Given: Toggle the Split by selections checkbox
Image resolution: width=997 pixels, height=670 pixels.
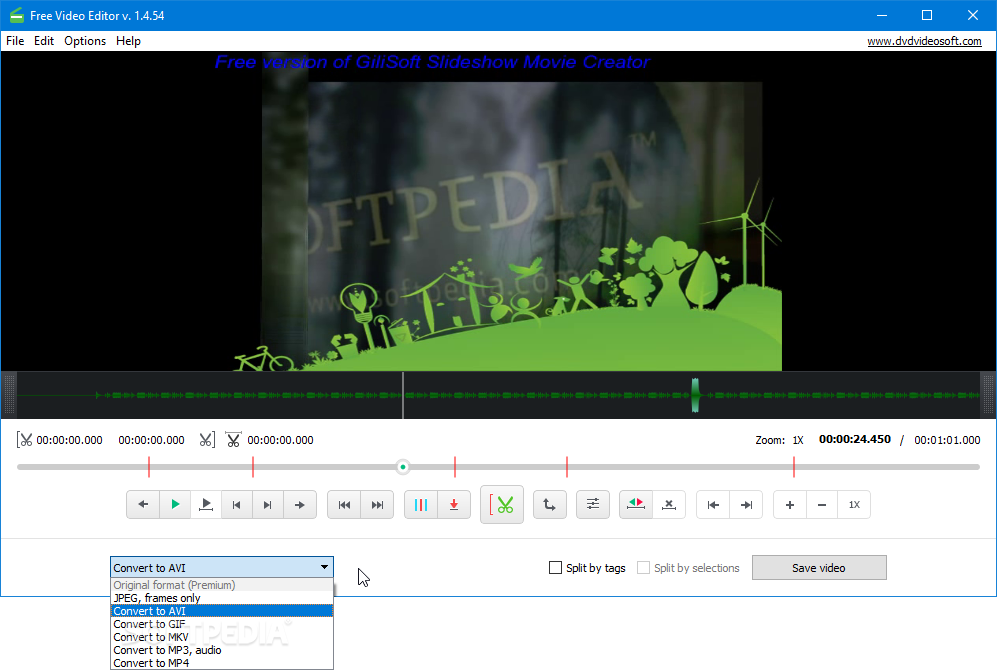Looking at the screenshot, I should pyautogui.click(x=643, y=568).
